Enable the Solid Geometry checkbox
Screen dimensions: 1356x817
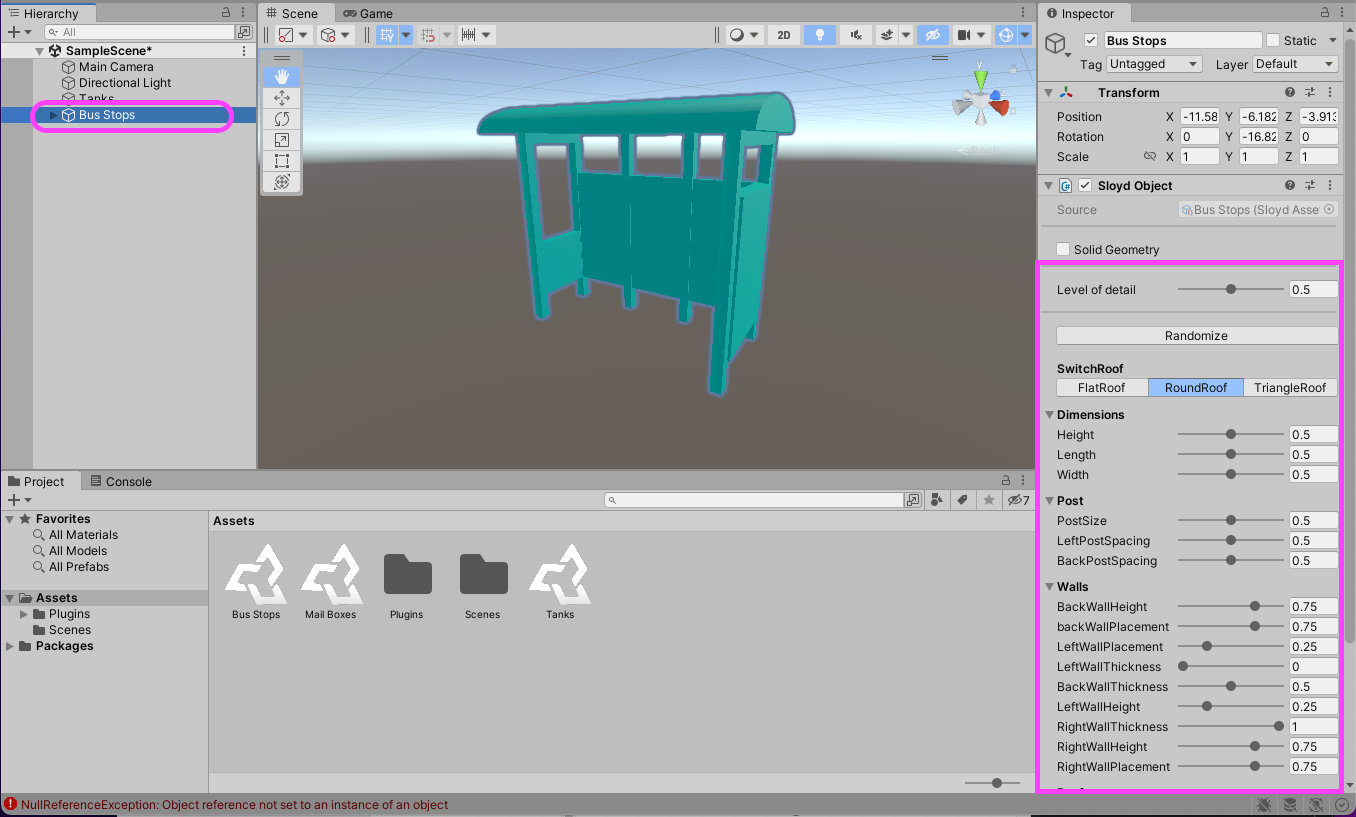coord(1065,249)
